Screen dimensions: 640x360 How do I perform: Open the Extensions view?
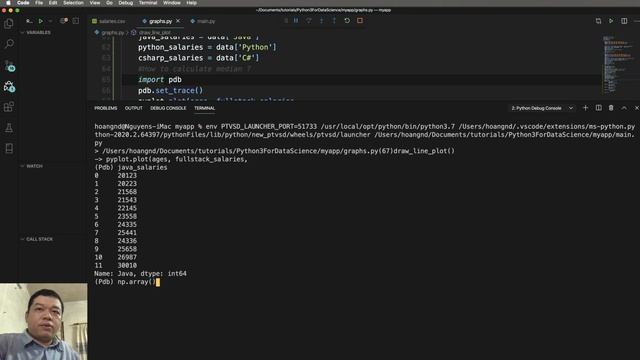point(9,107)
